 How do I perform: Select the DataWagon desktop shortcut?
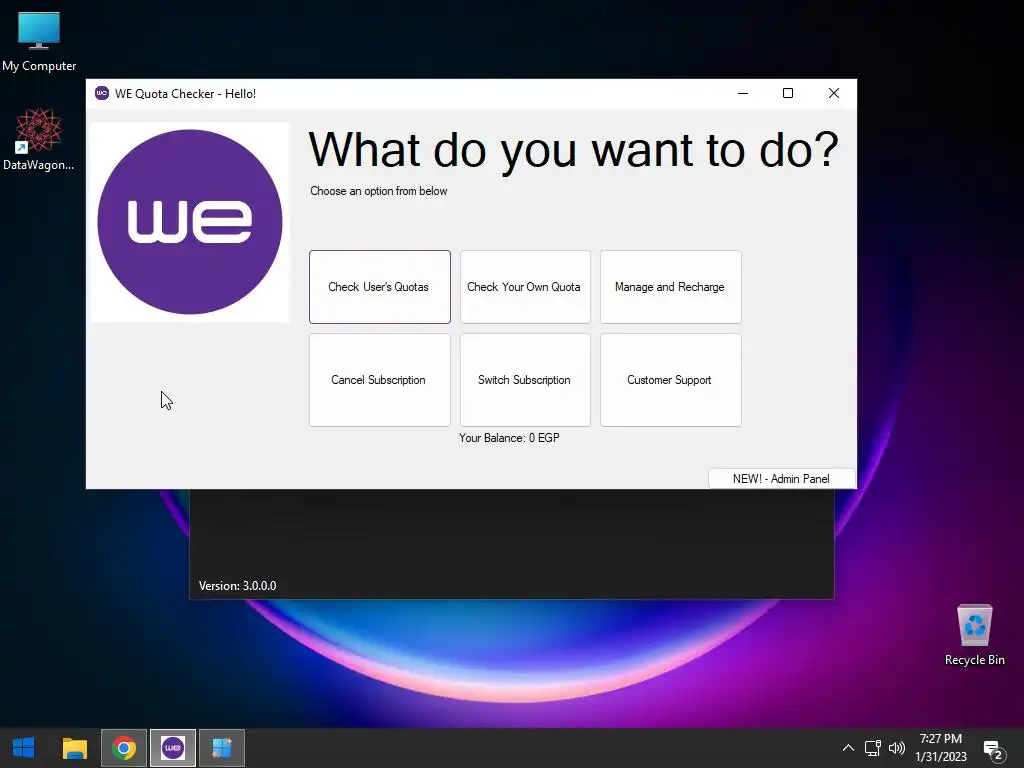pos(39,140)
